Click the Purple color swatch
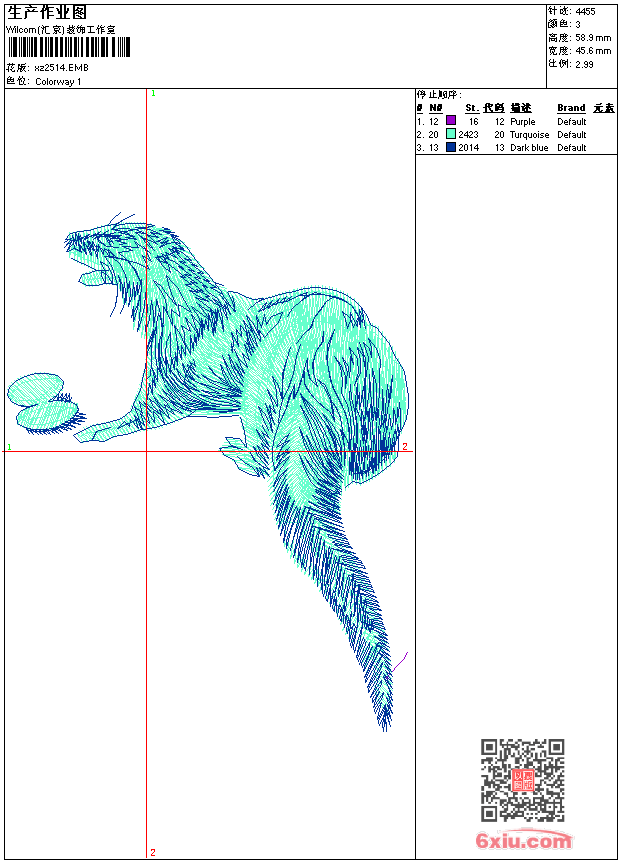 (451, 121)
